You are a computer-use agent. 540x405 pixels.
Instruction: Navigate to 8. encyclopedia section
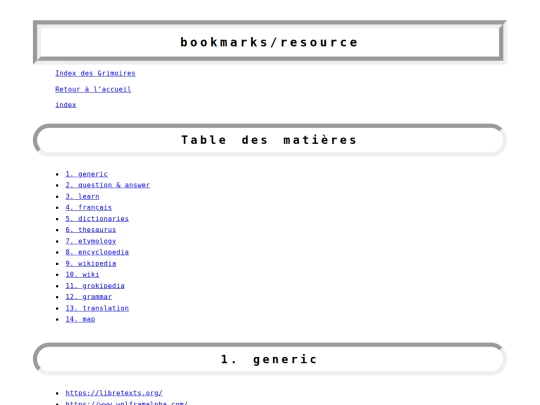pos(97,252)
